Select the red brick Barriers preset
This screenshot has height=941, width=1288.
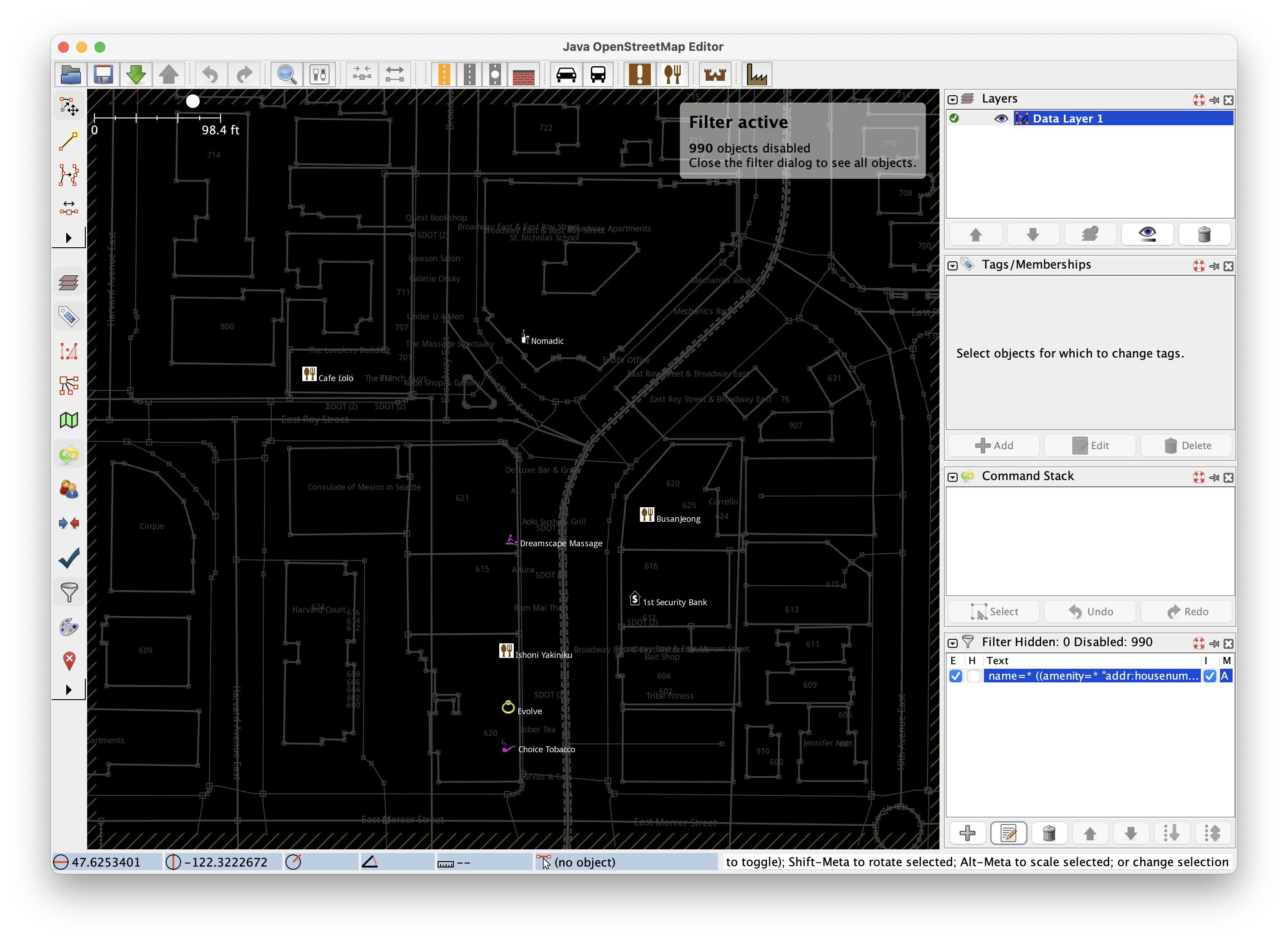pyautogui.click(x=523, y=74)
